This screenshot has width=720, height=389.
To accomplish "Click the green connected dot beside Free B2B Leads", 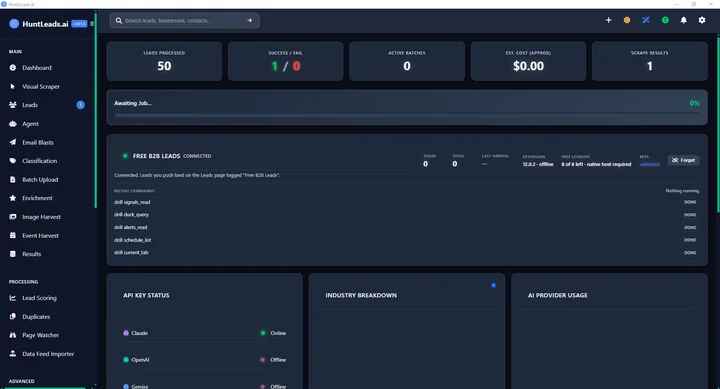I will [125, 156].
